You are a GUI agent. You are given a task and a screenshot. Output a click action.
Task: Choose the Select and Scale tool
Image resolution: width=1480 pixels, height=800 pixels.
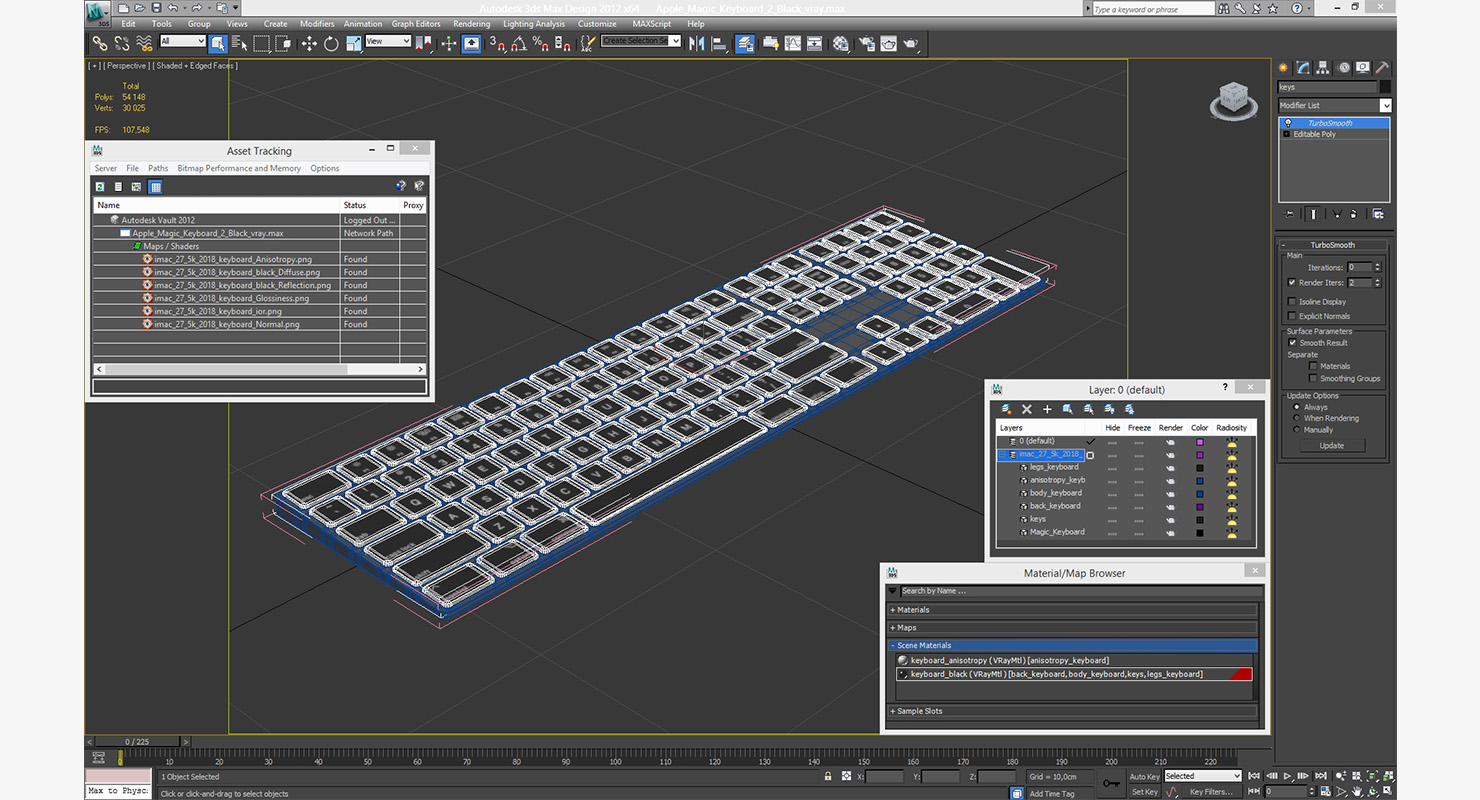353,44
